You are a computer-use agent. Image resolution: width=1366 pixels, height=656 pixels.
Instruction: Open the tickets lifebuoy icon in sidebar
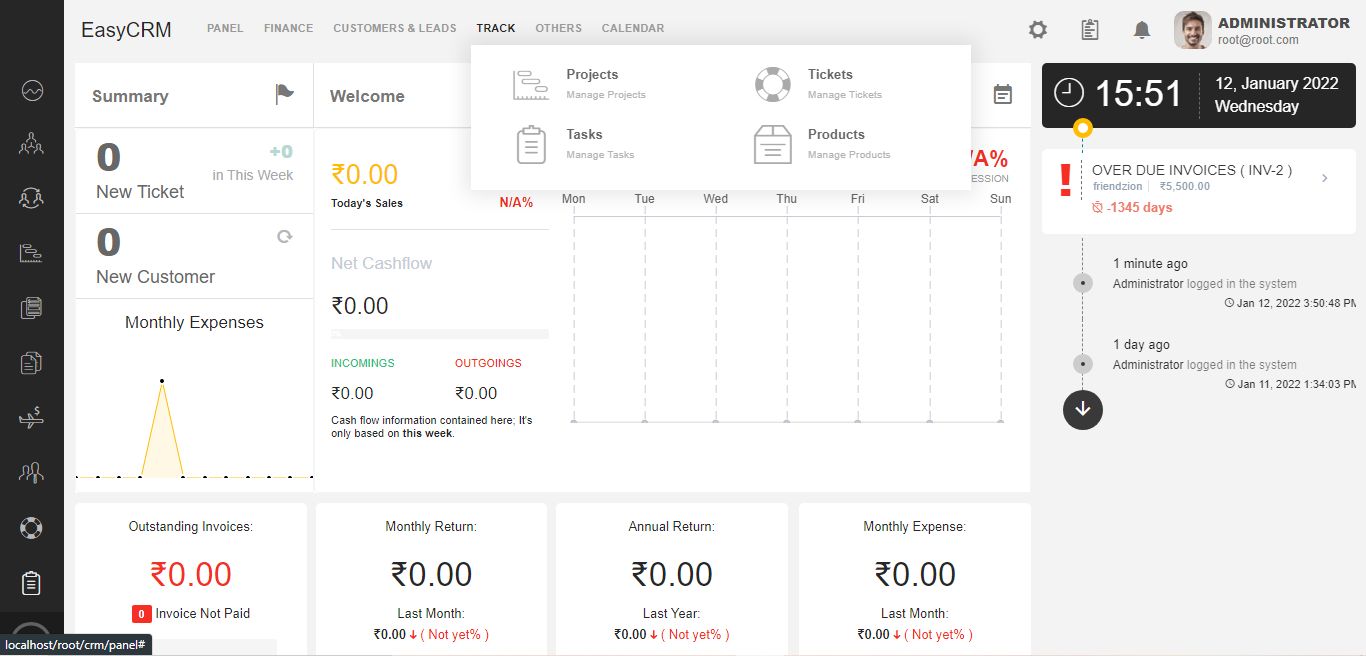32,527
